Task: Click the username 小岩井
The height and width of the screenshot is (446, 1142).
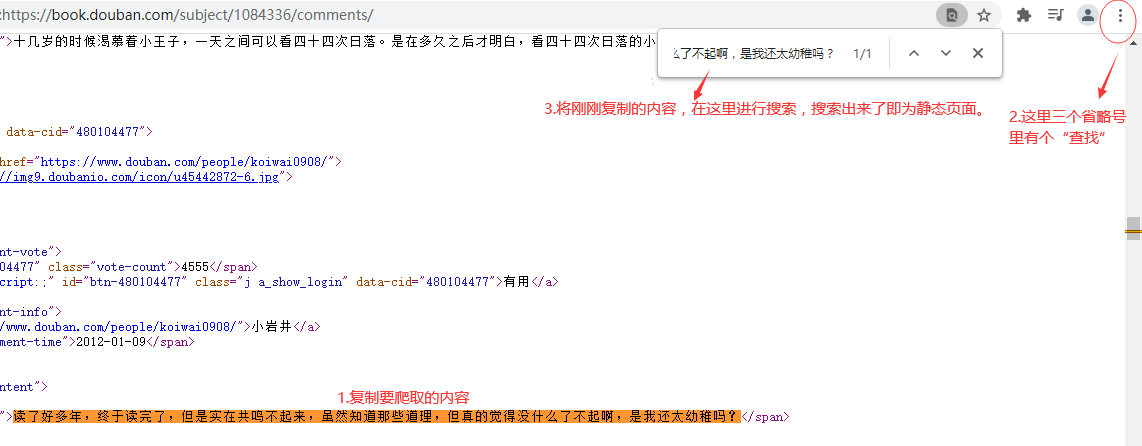Action: pyautogui.click(x=272, y=327)
